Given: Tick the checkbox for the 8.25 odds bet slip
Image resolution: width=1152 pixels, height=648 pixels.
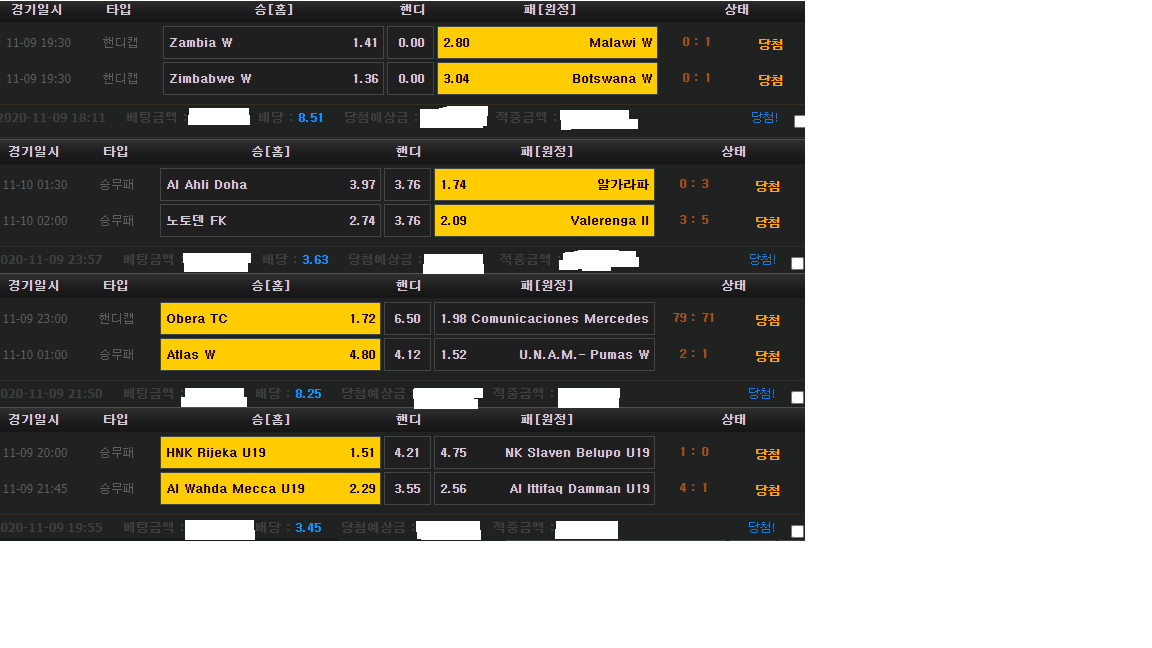Looking at the screenshot, I should tap(797, 397).
